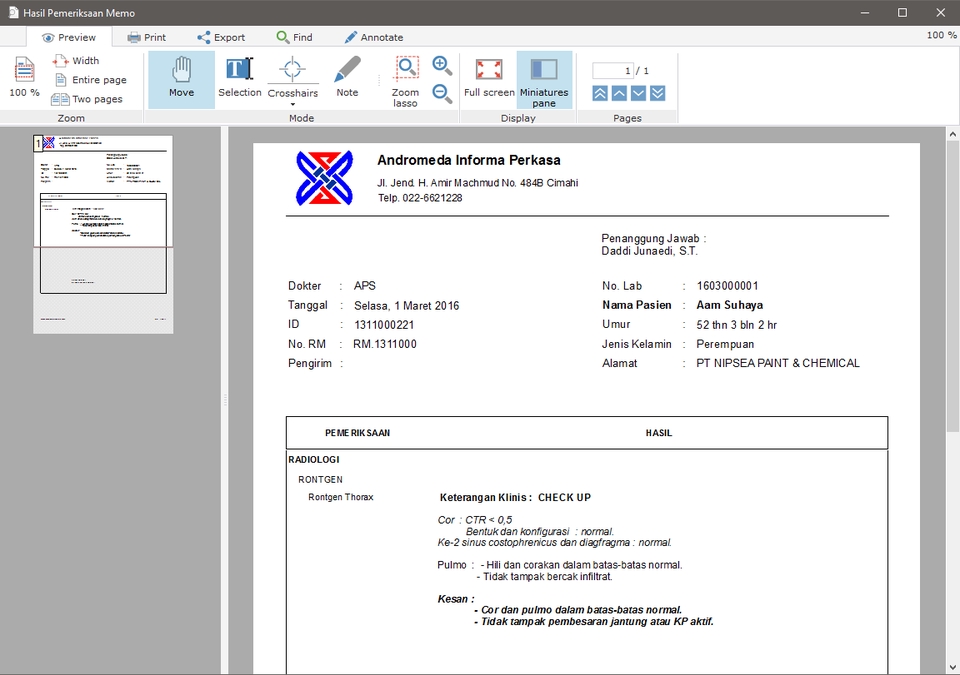Viewport: 960px width, 675px height.
Task: Click age '52 thn 3 bln 2 hr'
Action: tap(737, 325)
